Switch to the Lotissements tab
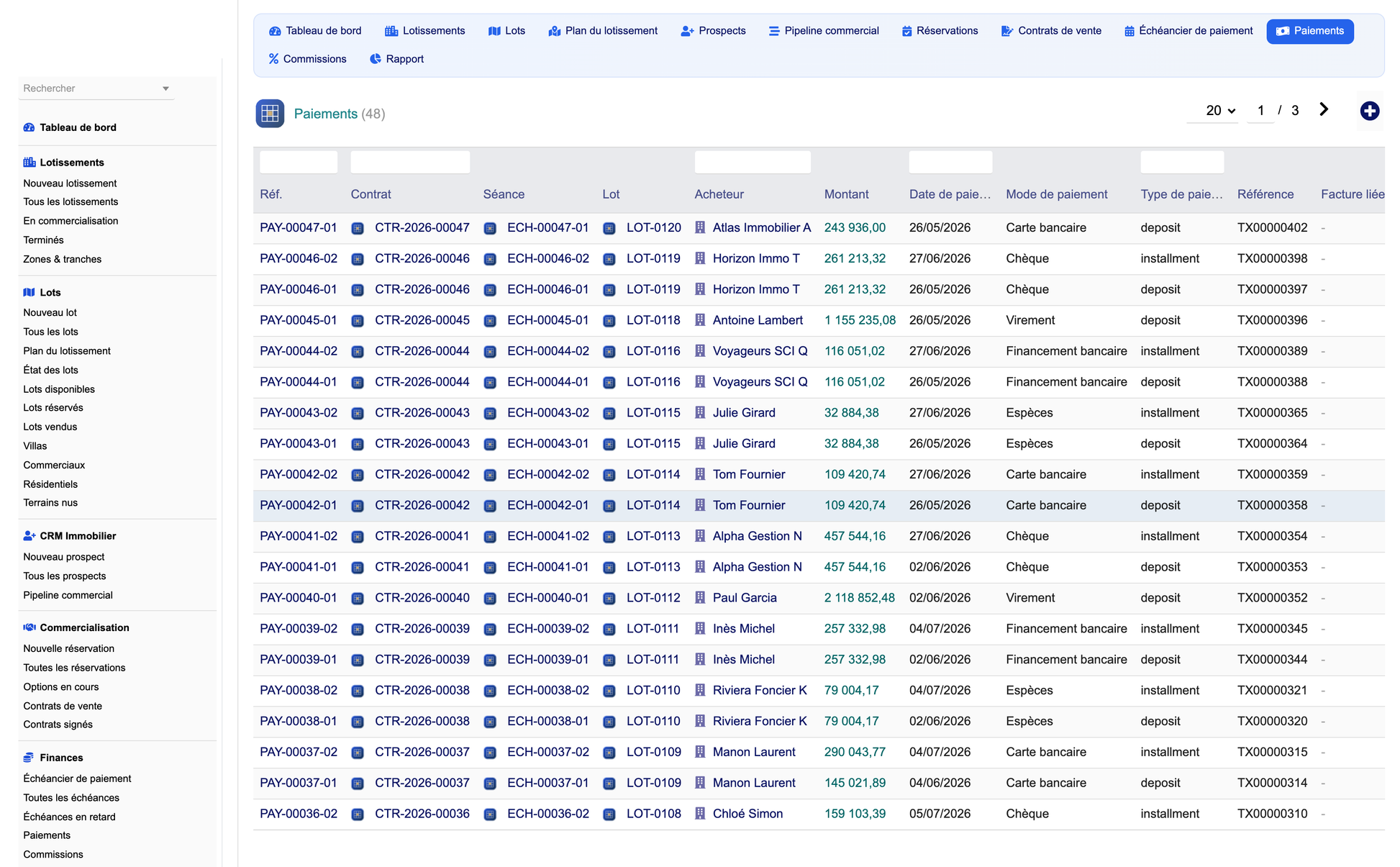1400x867 pixels. coord(425,31)
